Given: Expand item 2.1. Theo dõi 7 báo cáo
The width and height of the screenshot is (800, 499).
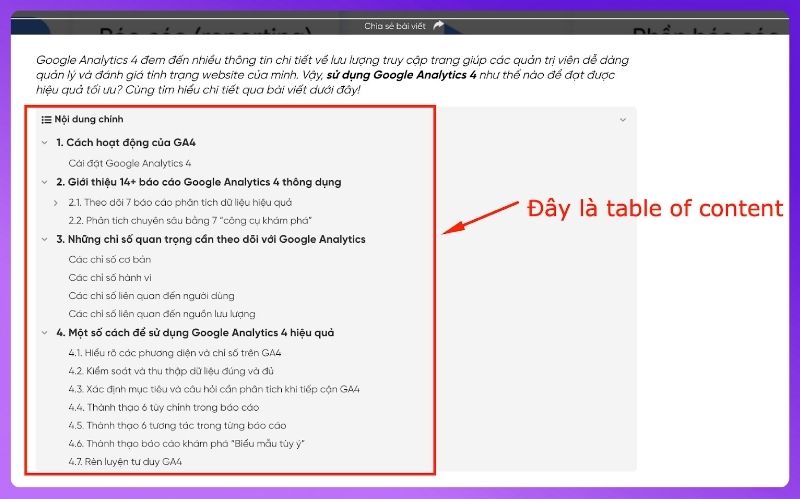Looking at the screenshot, I should pyautogui.click(x=56, y=203).
